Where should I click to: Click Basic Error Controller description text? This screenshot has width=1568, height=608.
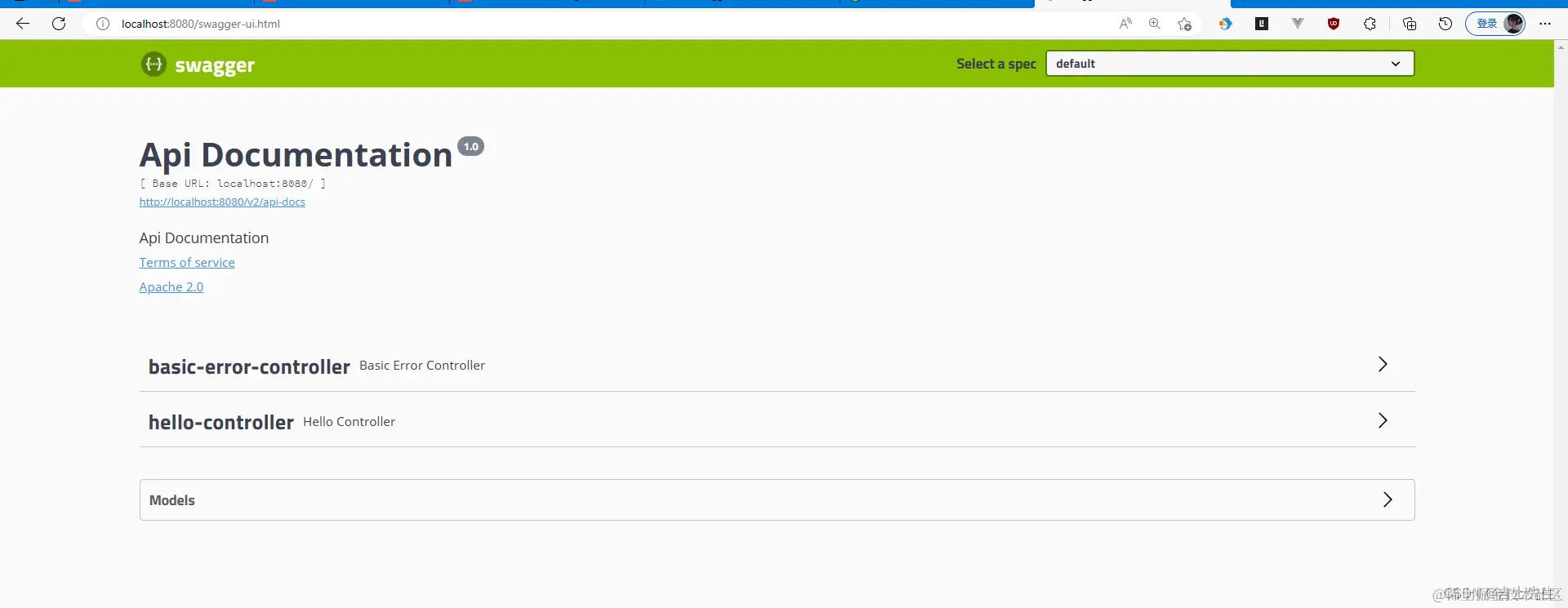pyautogui.click(x=422, y=366)
